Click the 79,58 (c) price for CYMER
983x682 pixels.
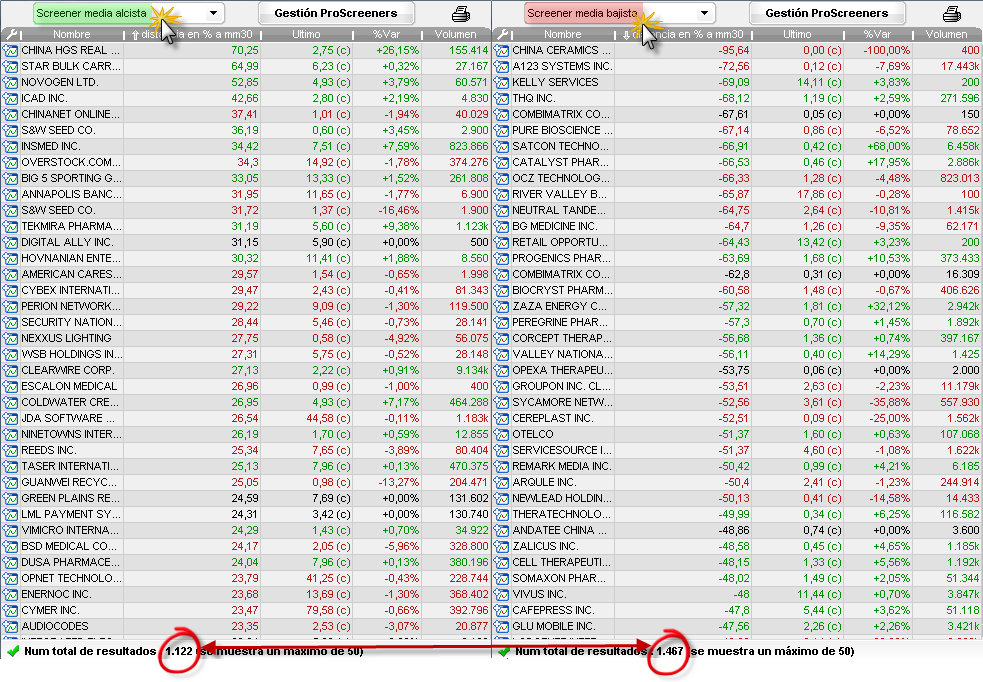(328, 610)
